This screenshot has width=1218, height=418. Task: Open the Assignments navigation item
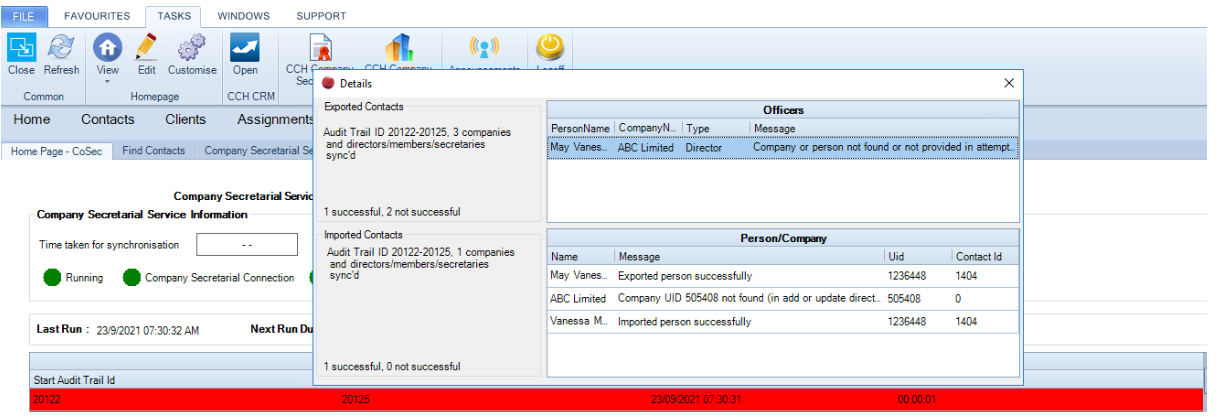(x=275, y=119)
